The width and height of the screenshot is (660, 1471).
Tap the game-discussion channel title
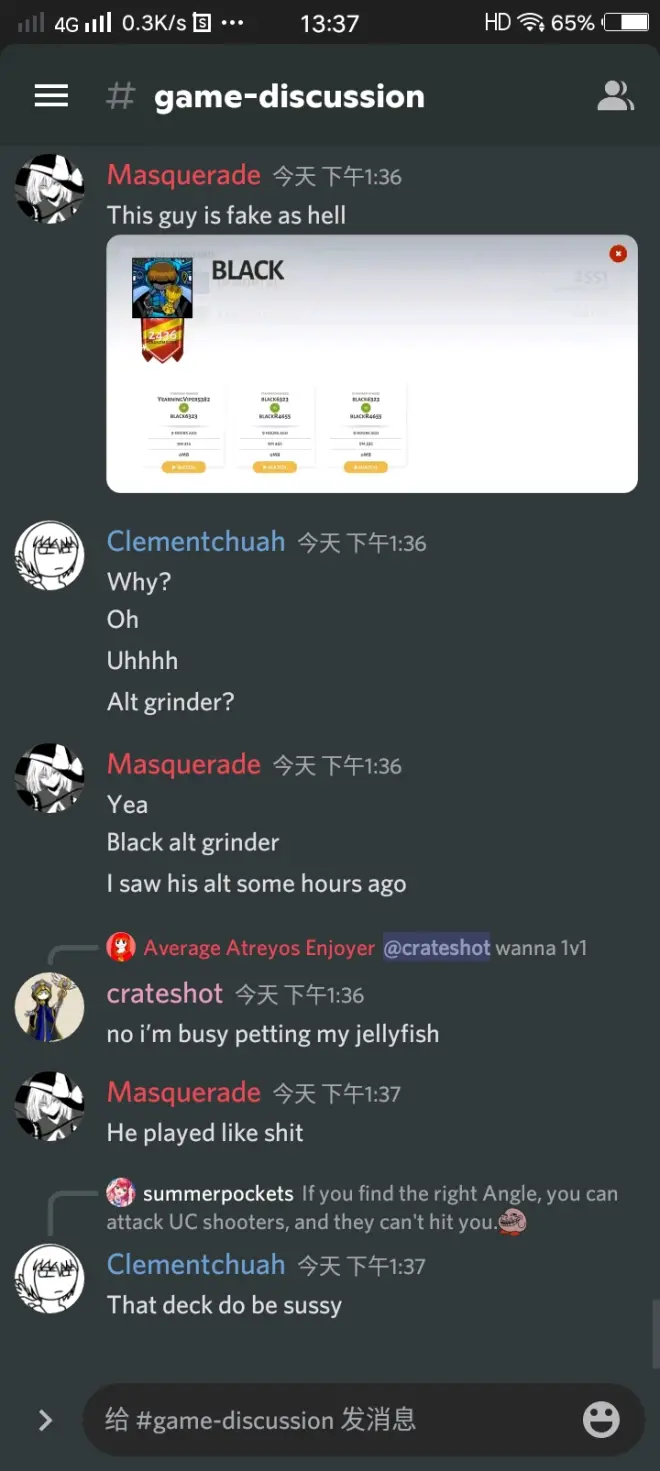(x=289, y=97)
